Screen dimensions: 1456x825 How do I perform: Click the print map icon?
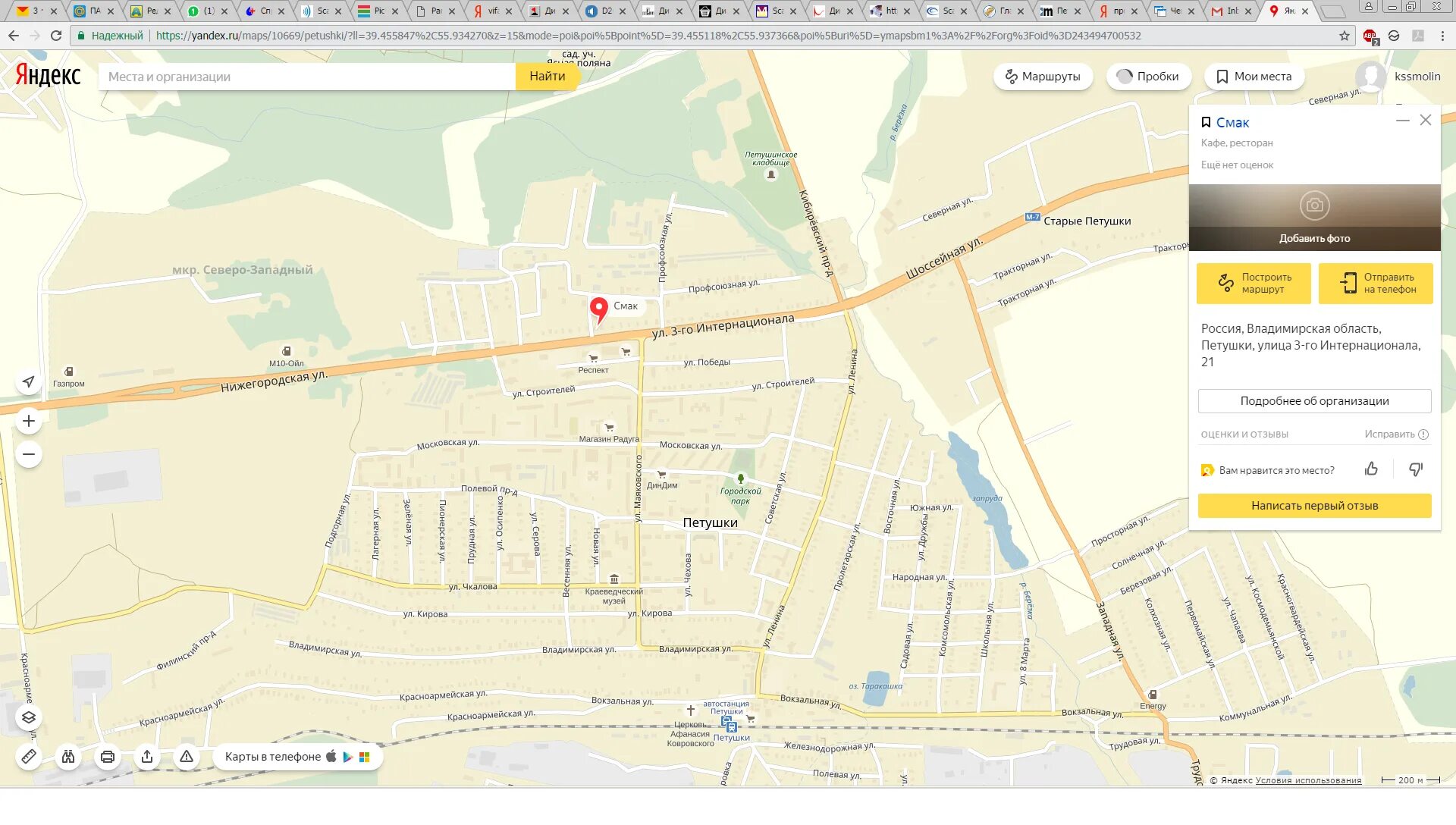pyautogui.click(x=108, y=756)
